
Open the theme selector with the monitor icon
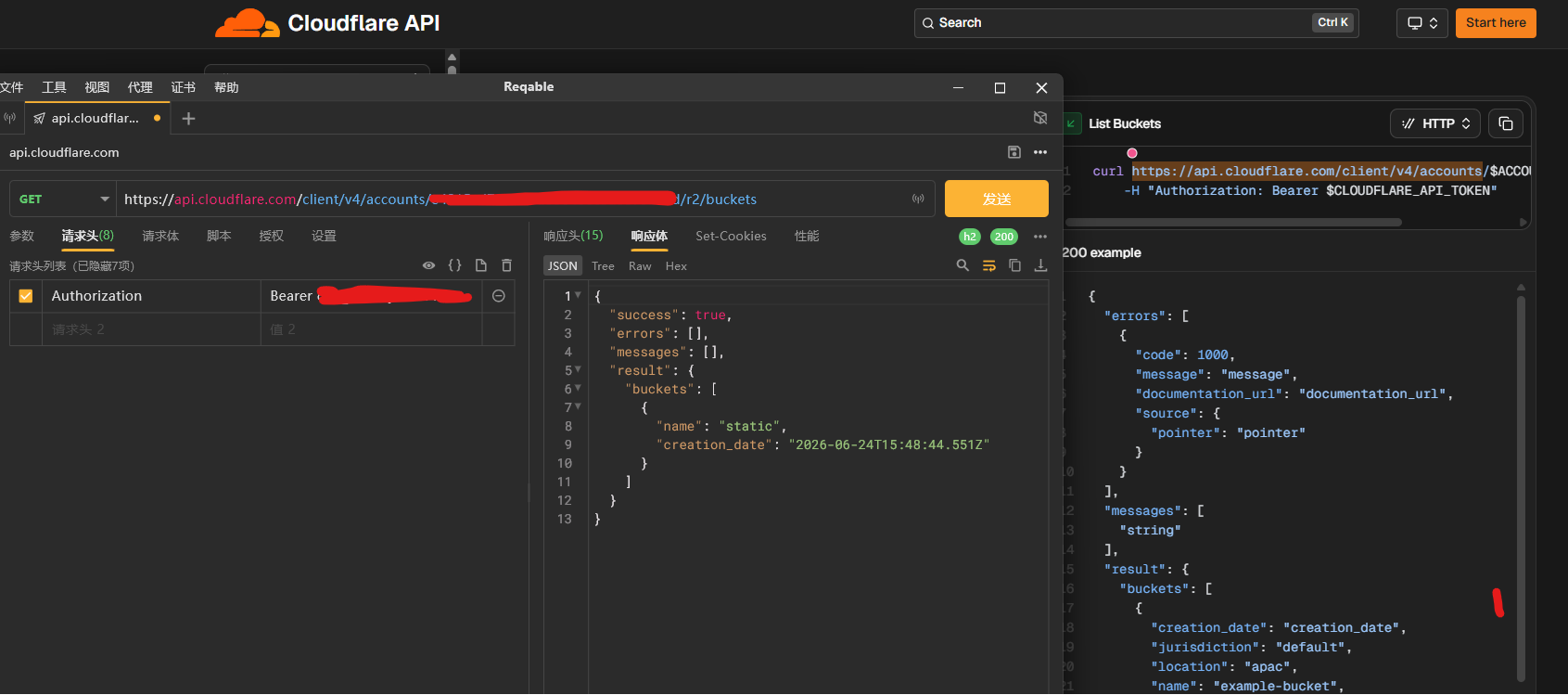click(1421, 23)
